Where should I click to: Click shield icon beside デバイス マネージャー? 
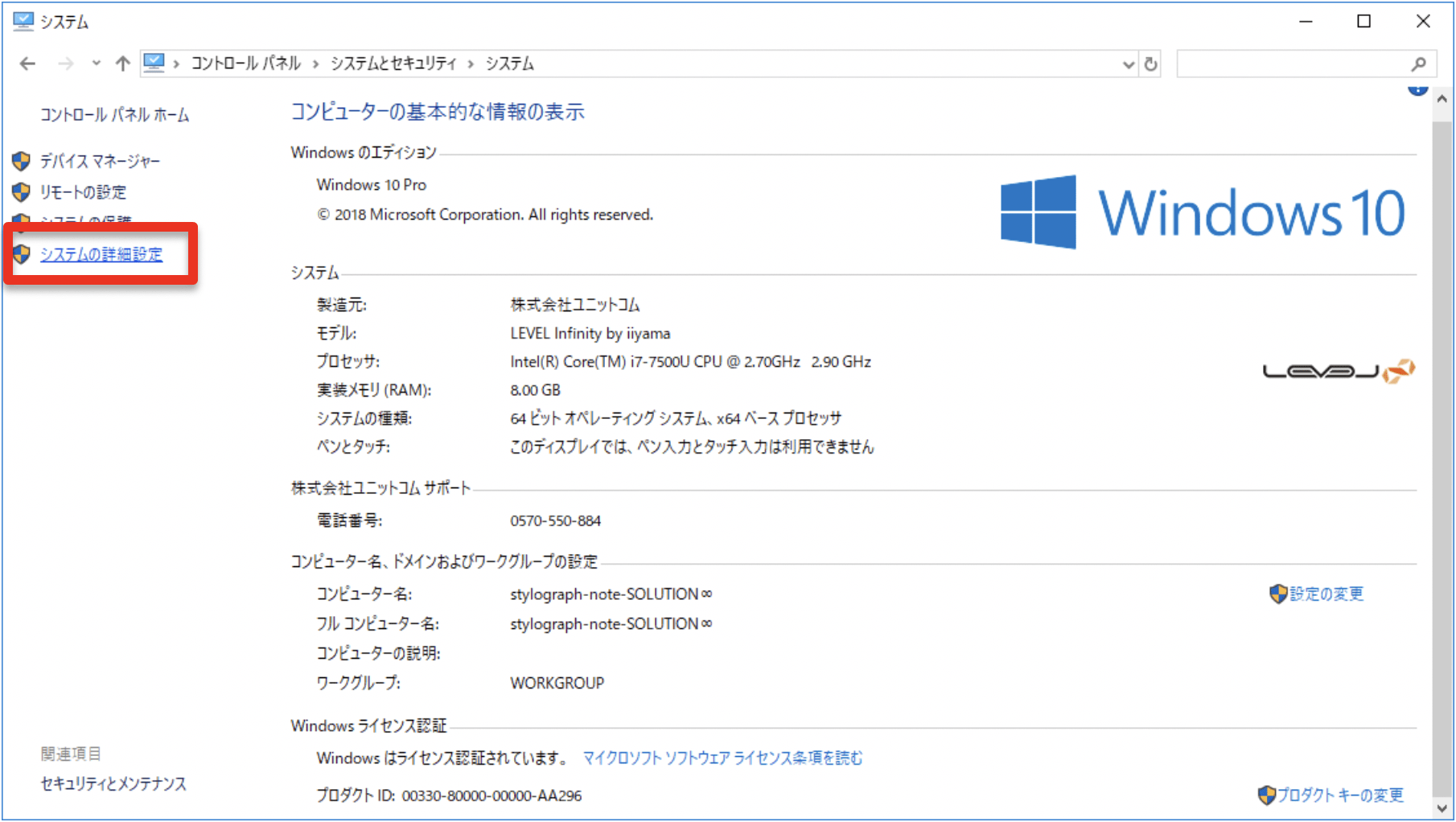click(21, 161)
